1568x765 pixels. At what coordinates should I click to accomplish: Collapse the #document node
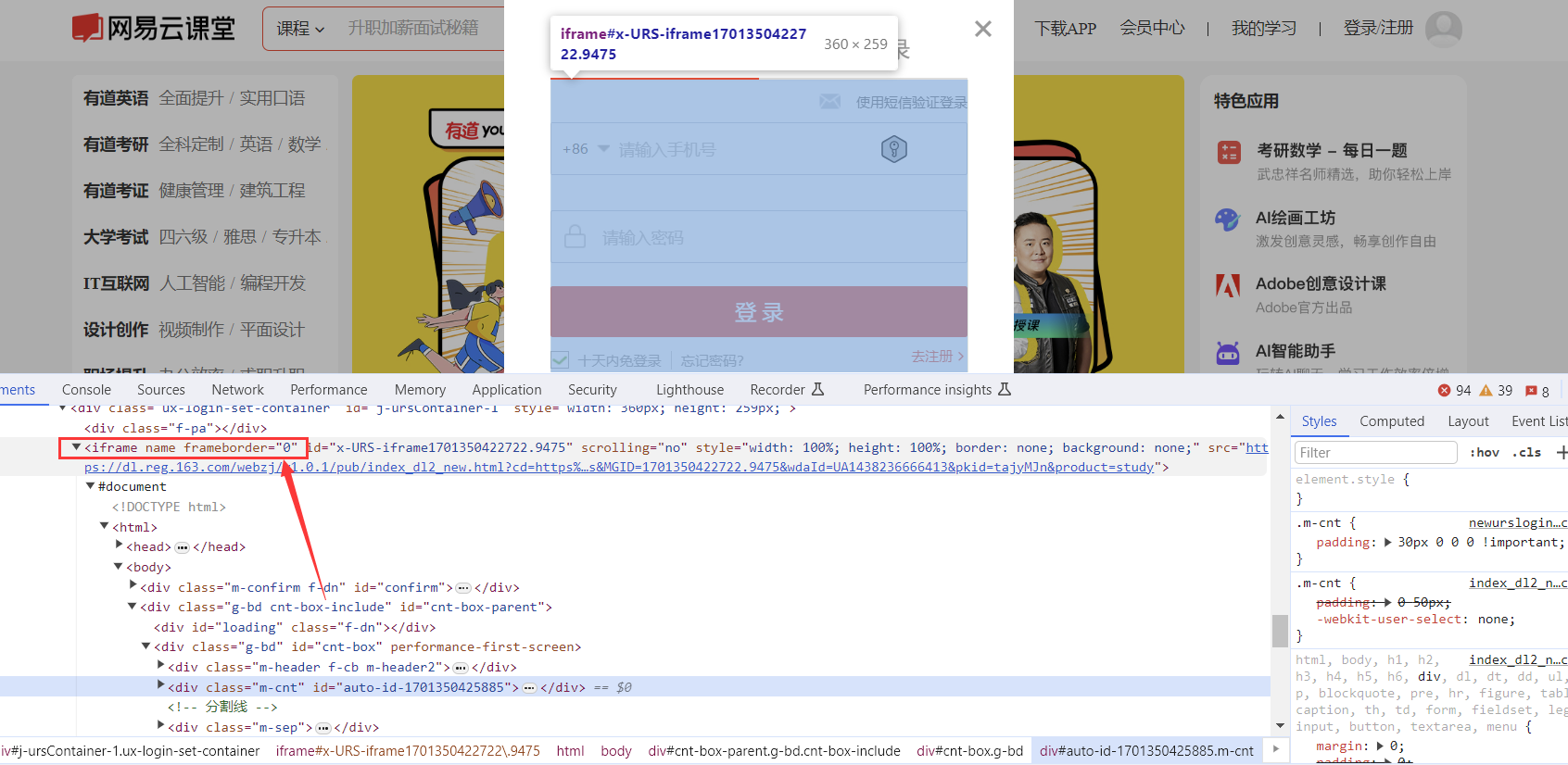(x=90, y=486)
